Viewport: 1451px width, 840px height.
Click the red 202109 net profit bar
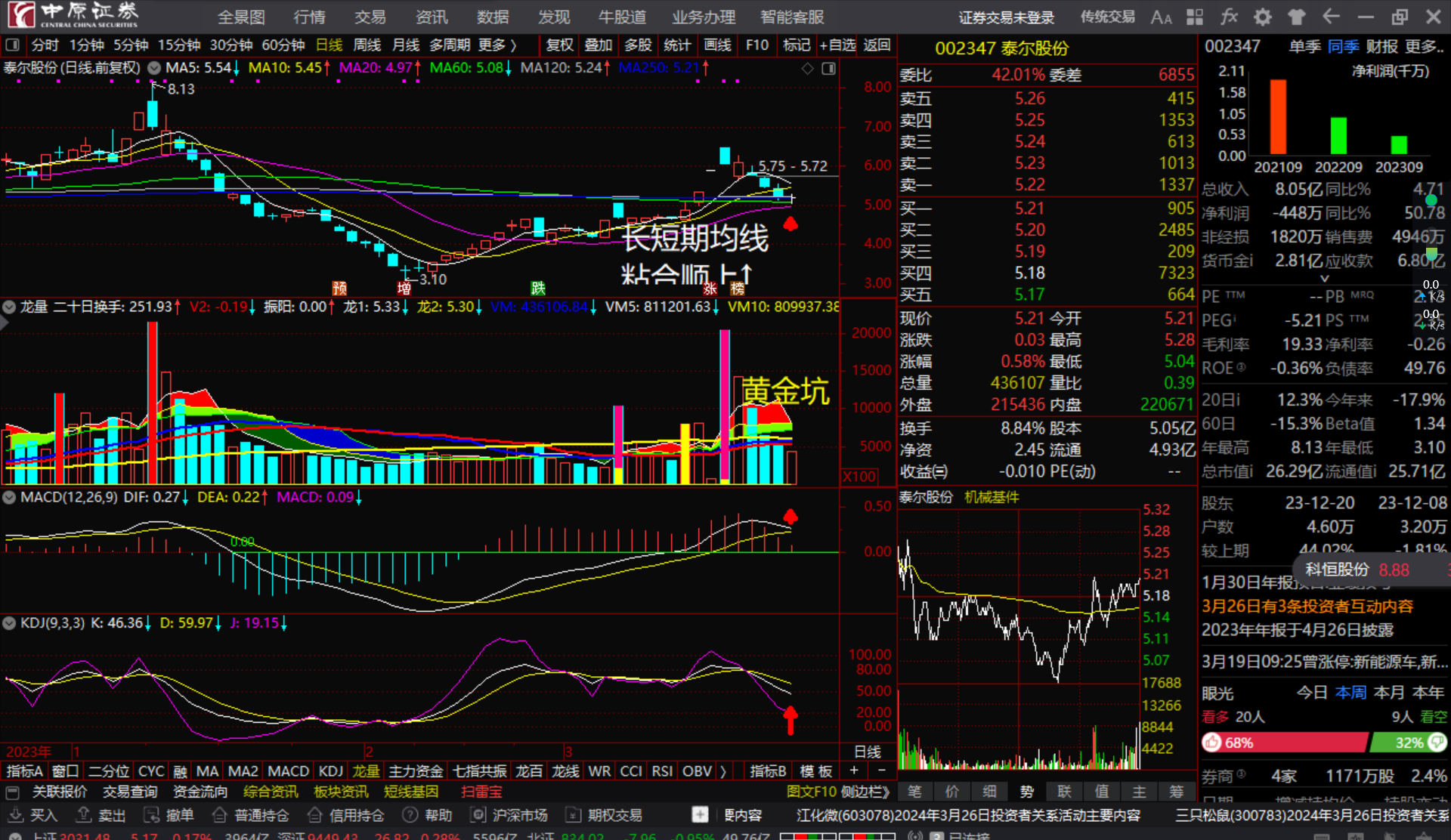click(1278, 117)
